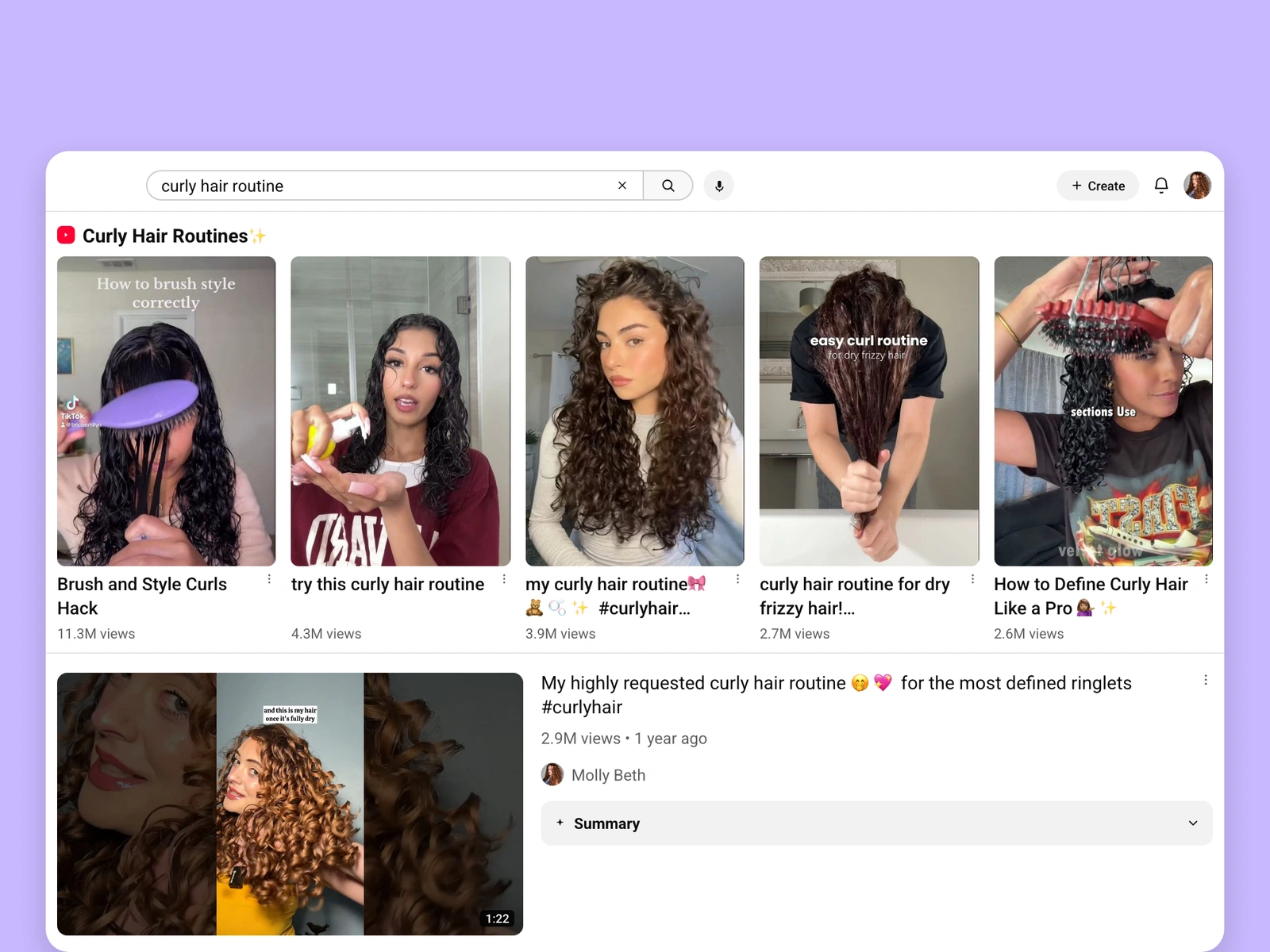The image size is (1270, 952).
Task: Click the red Shorts icon beside Curly Hair Routines
Action: (66, 236)
